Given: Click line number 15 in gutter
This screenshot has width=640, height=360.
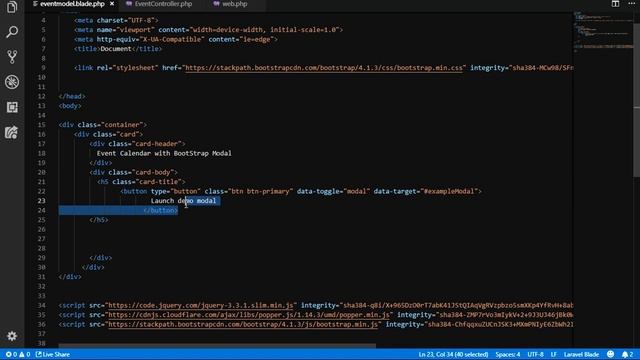Looking at the screenshot, I should pyautogui.click(x=42, y=124).
